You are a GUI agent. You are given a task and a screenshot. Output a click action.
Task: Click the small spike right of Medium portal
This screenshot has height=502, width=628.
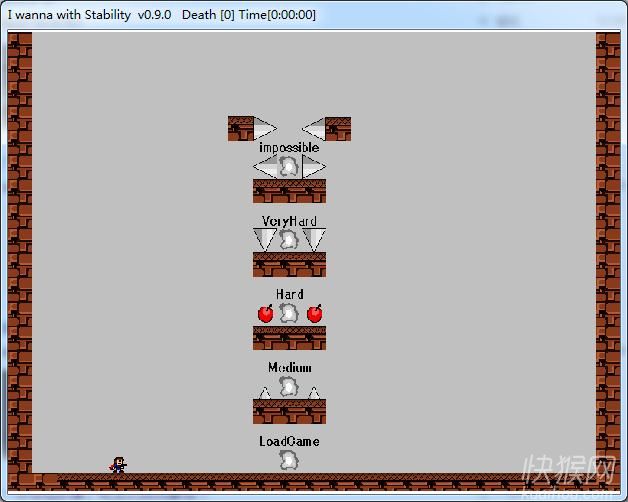tap(314, 393)
